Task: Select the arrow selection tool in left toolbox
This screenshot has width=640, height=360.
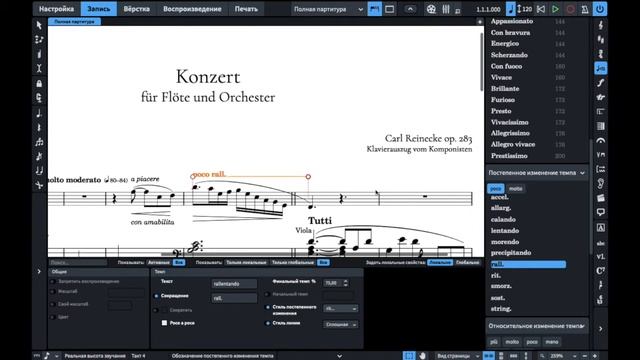Action: (39, 25)
